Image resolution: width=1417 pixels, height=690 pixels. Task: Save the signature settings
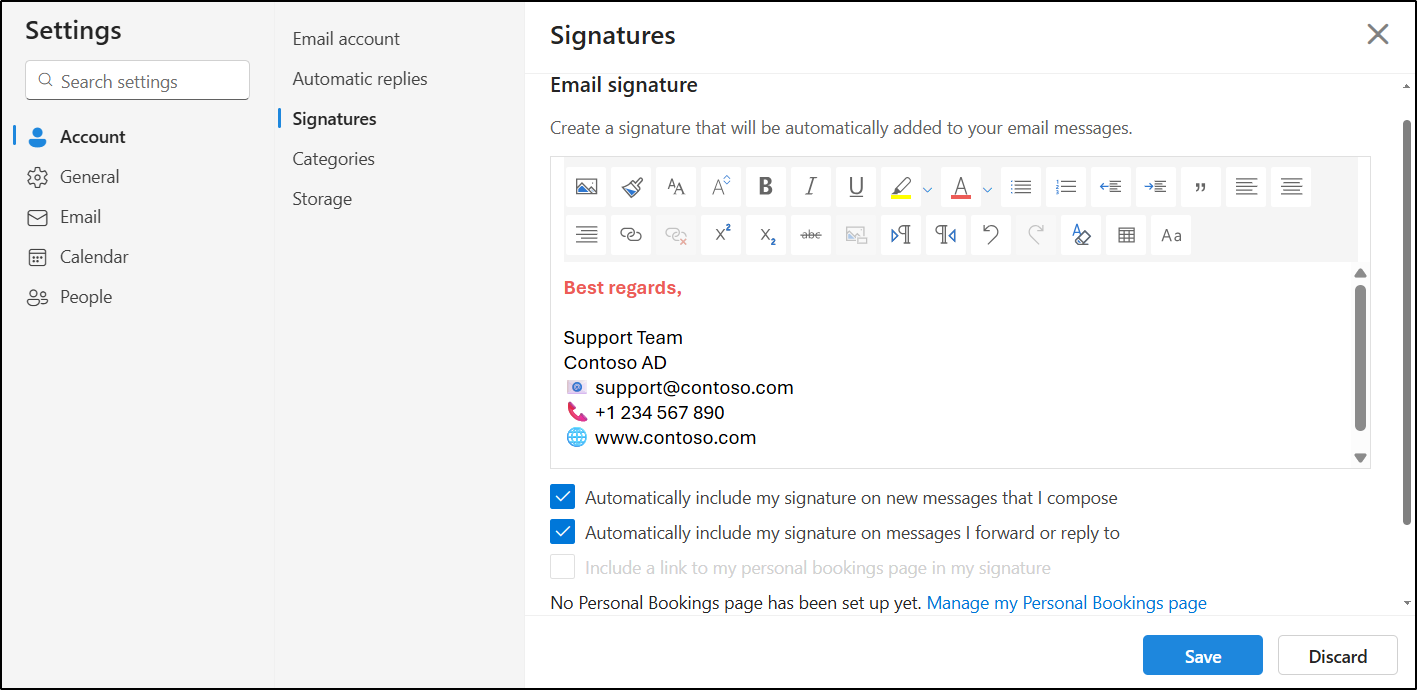pyautogui.click(x=1202, y=655)
